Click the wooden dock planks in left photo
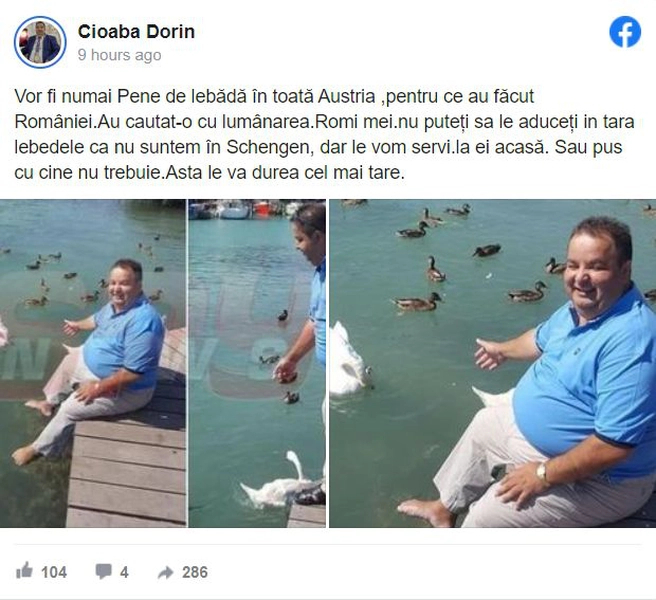Viewport: 656px width, 600px height. (127, 473)
